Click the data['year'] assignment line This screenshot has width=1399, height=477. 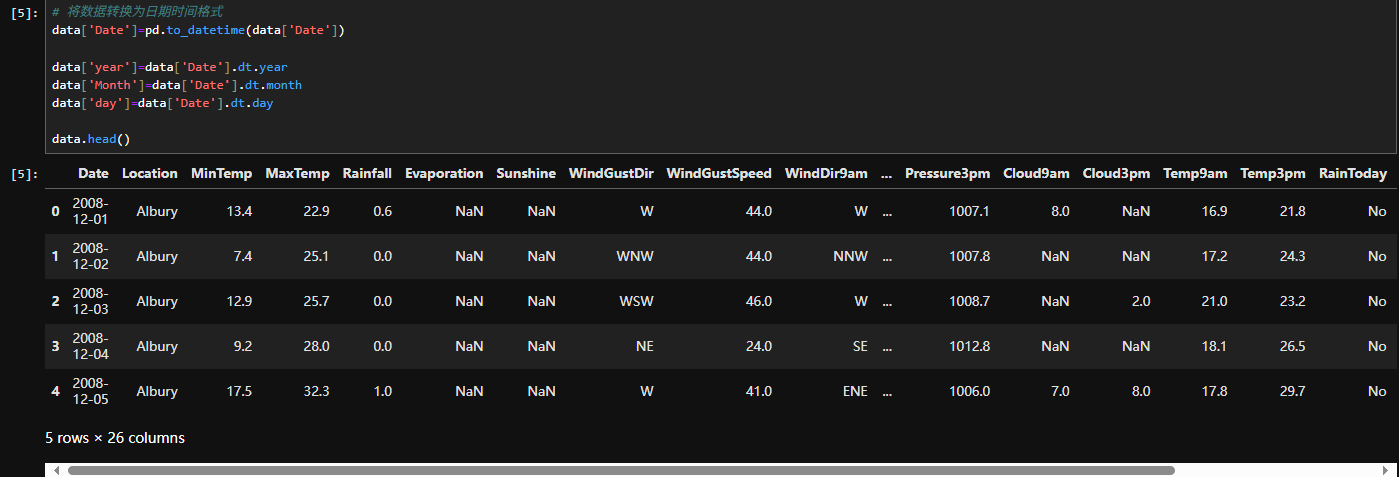(170, 67)
